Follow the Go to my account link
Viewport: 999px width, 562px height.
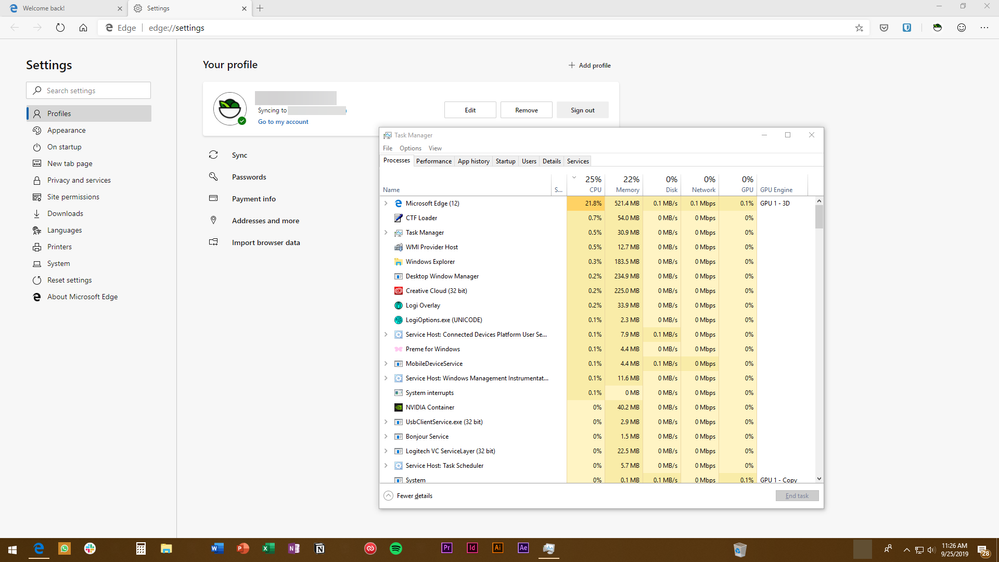click(x=283, y=122)
